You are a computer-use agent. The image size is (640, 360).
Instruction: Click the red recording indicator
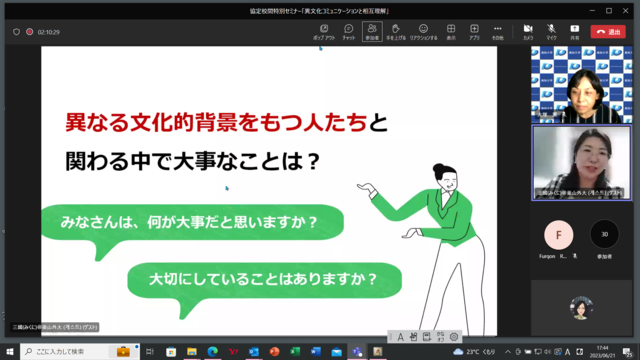[x=29, y=32]
